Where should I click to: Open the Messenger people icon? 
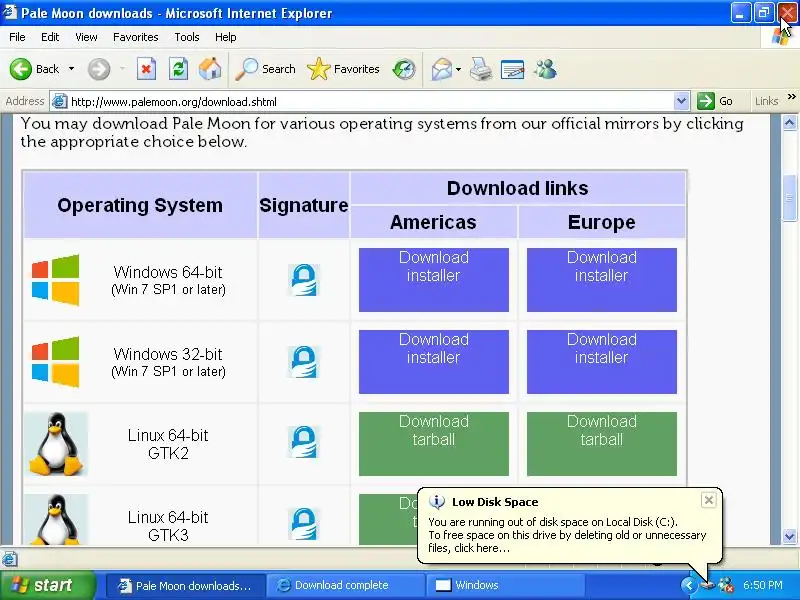click(545, 69)
